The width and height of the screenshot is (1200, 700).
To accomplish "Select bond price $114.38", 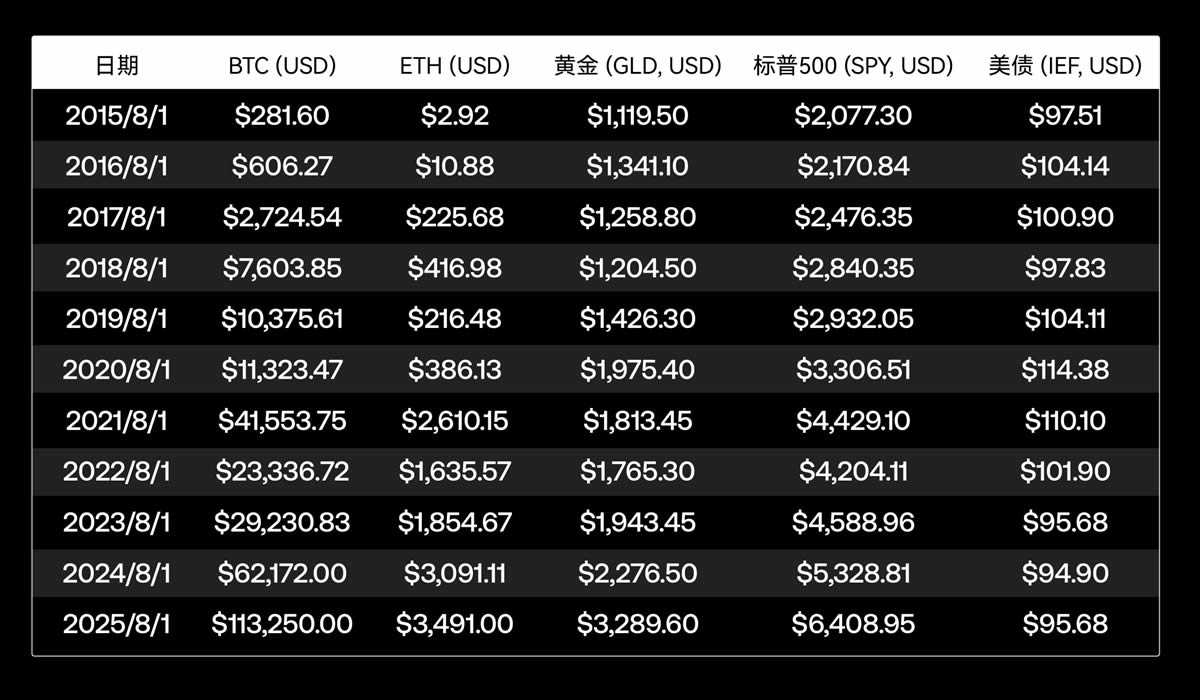I will (x=1065, y=370).
